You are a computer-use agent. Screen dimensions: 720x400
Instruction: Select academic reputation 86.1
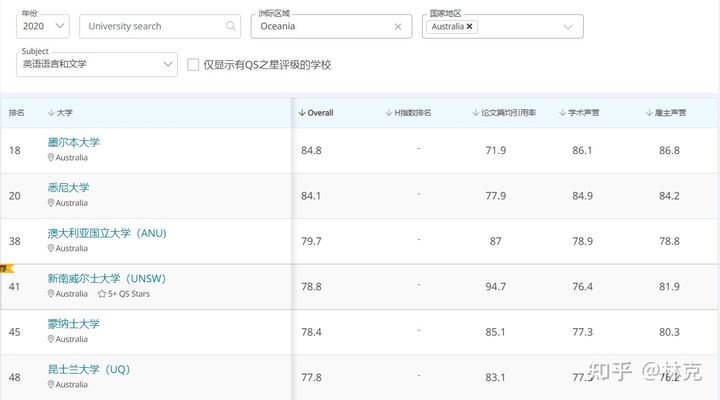tap(582, 151)
